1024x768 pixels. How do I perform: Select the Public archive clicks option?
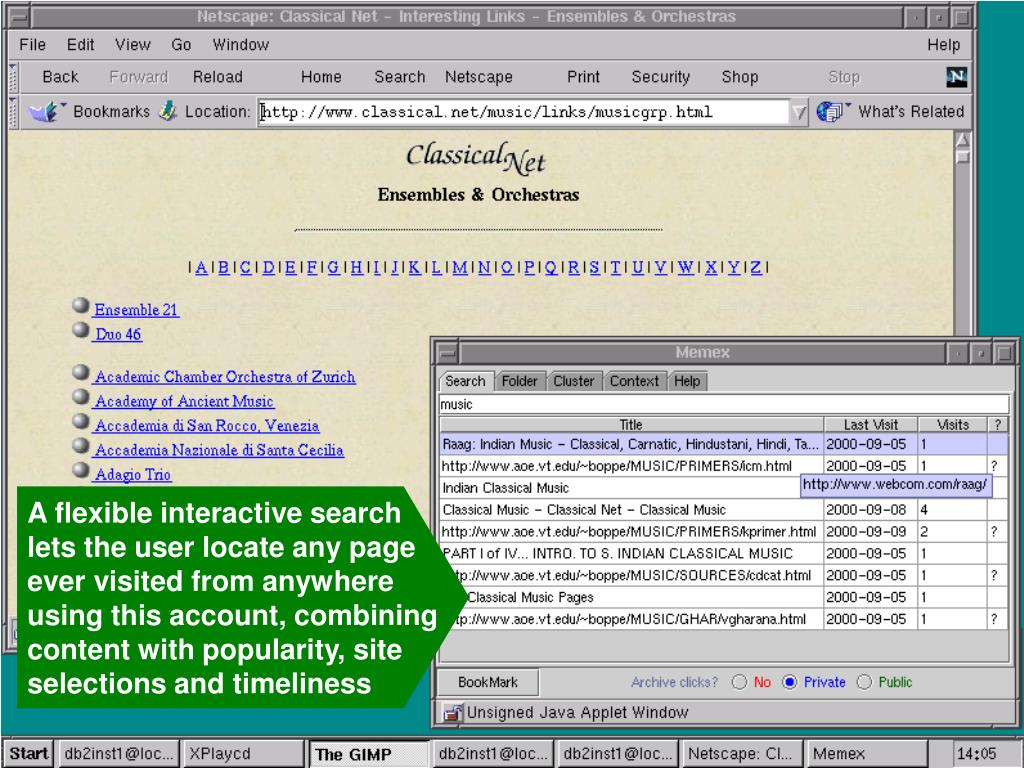tap(864, 682)
